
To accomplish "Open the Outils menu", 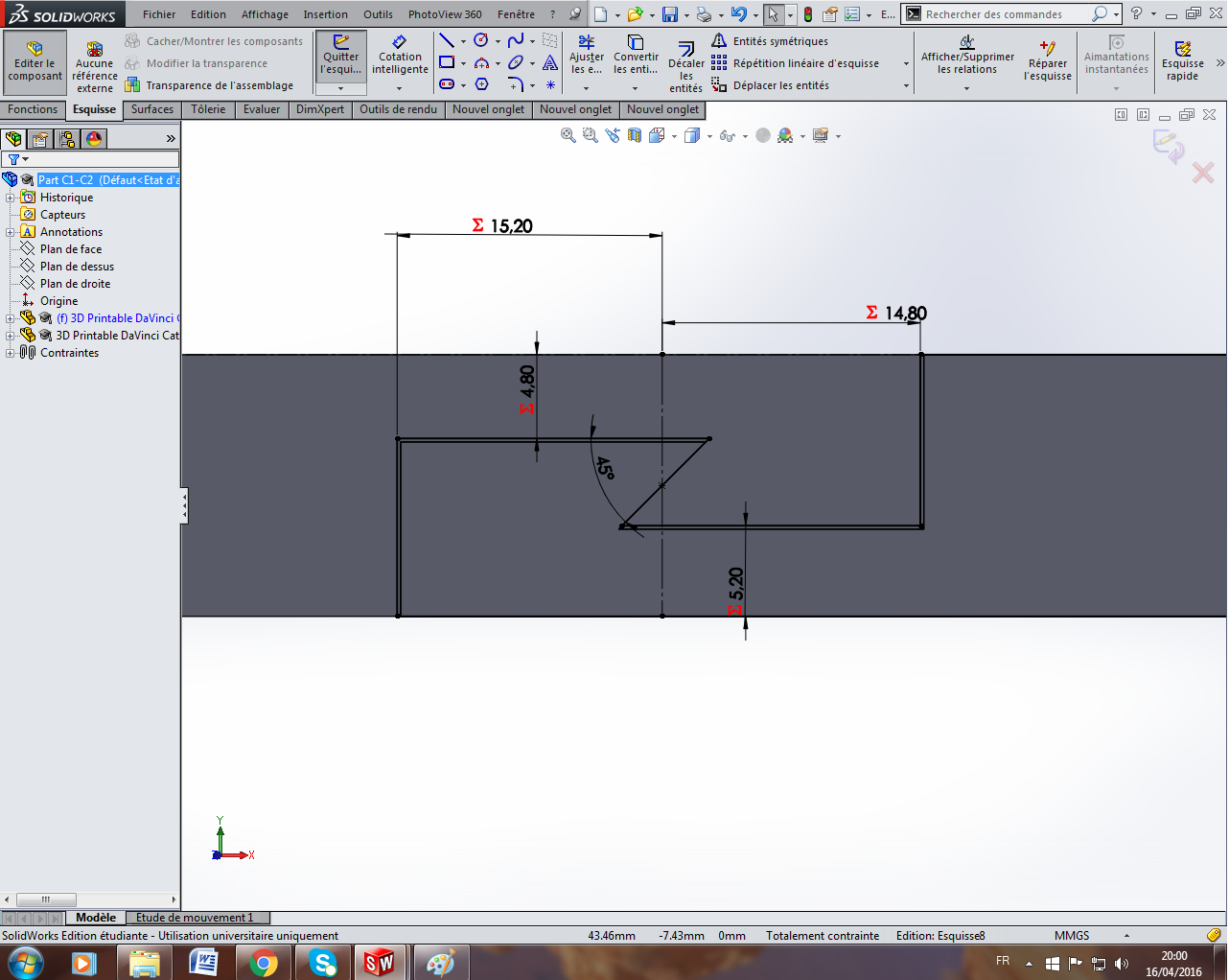I will (378, 14).
